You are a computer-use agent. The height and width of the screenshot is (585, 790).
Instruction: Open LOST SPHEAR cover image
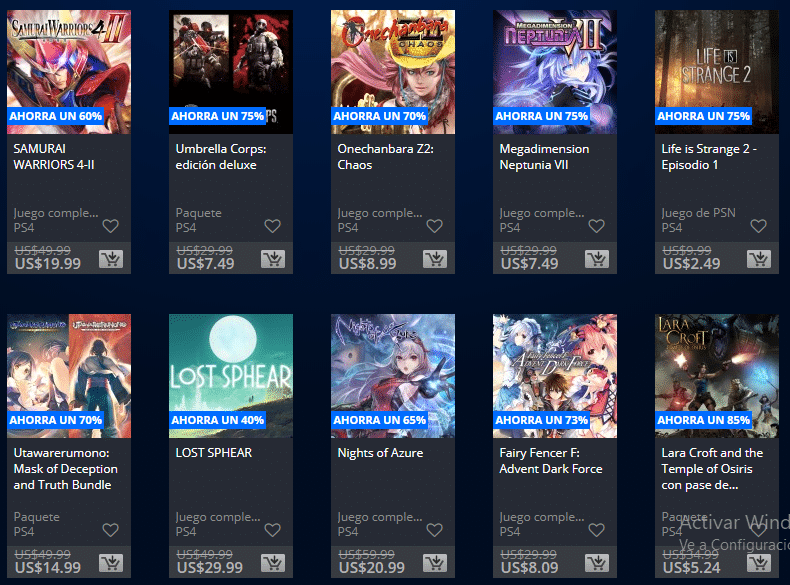231,376
